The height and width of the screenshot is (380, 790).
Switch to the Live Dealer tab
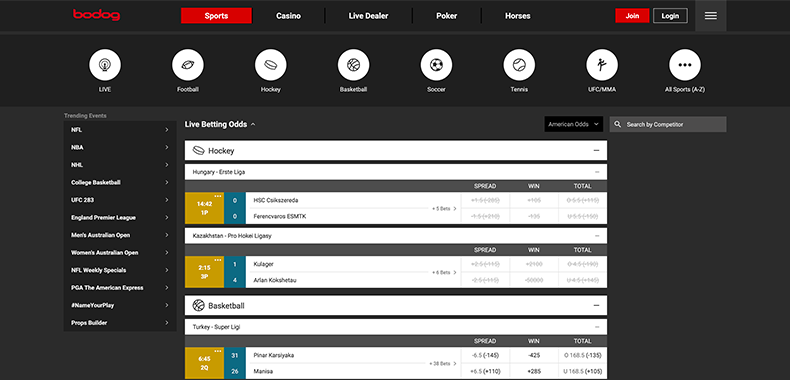click(x=368, y=16)
